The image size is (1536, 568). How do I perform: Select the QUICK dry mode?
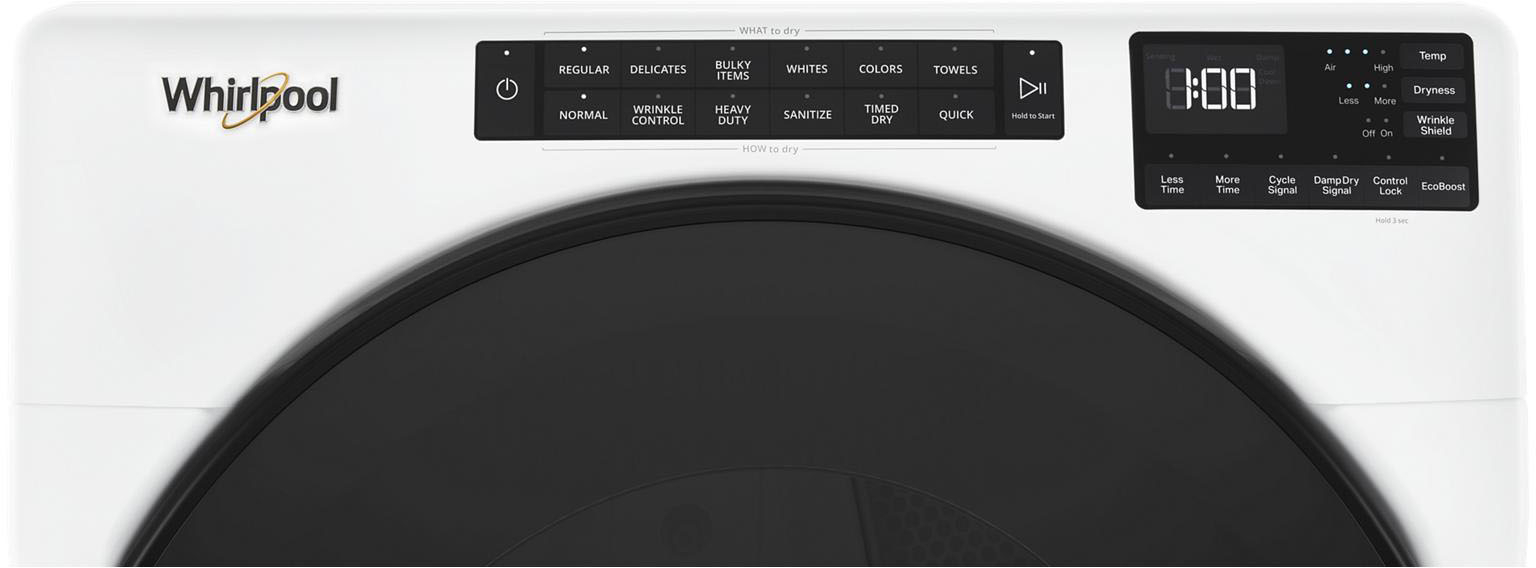956,112
